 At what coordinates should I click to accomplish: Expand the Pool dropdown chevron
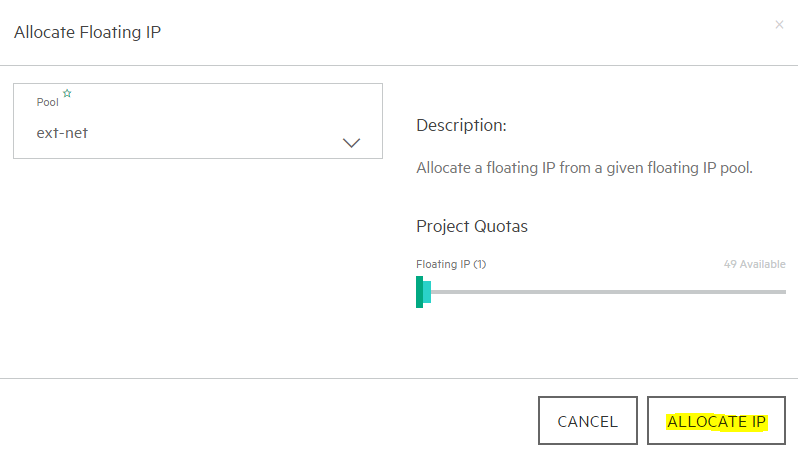[x=351, y=143]
